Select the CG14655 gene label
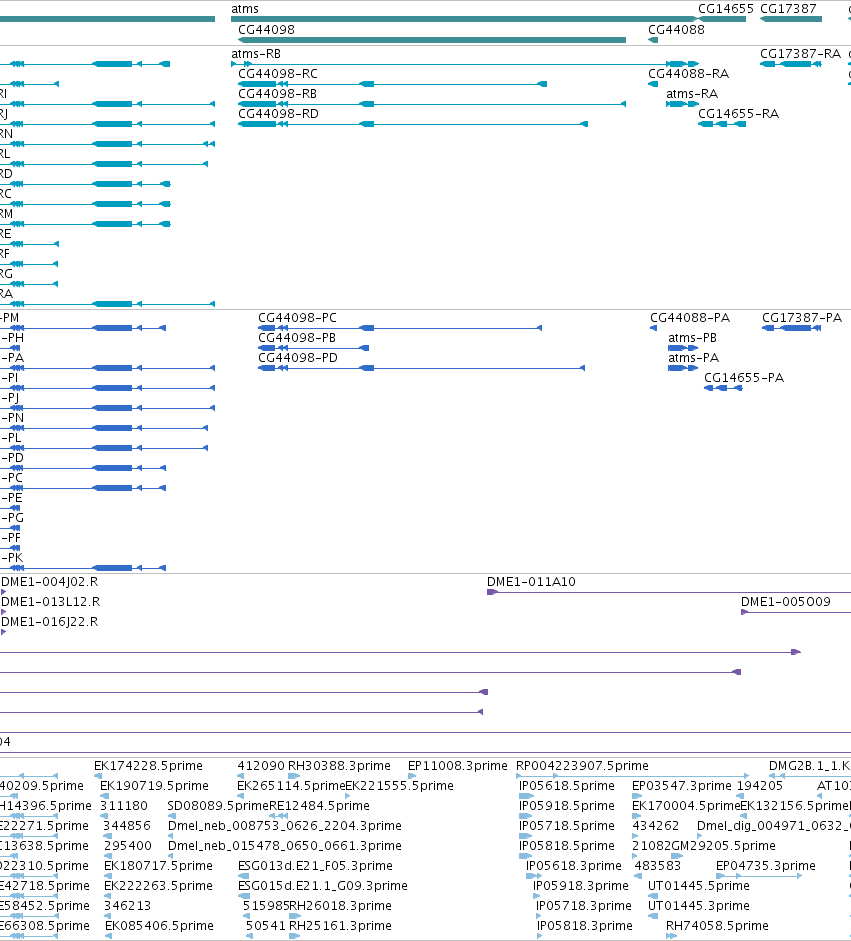The width and height of the screenshot is (851, 941). pyautogui.click(x=726, y=9)
